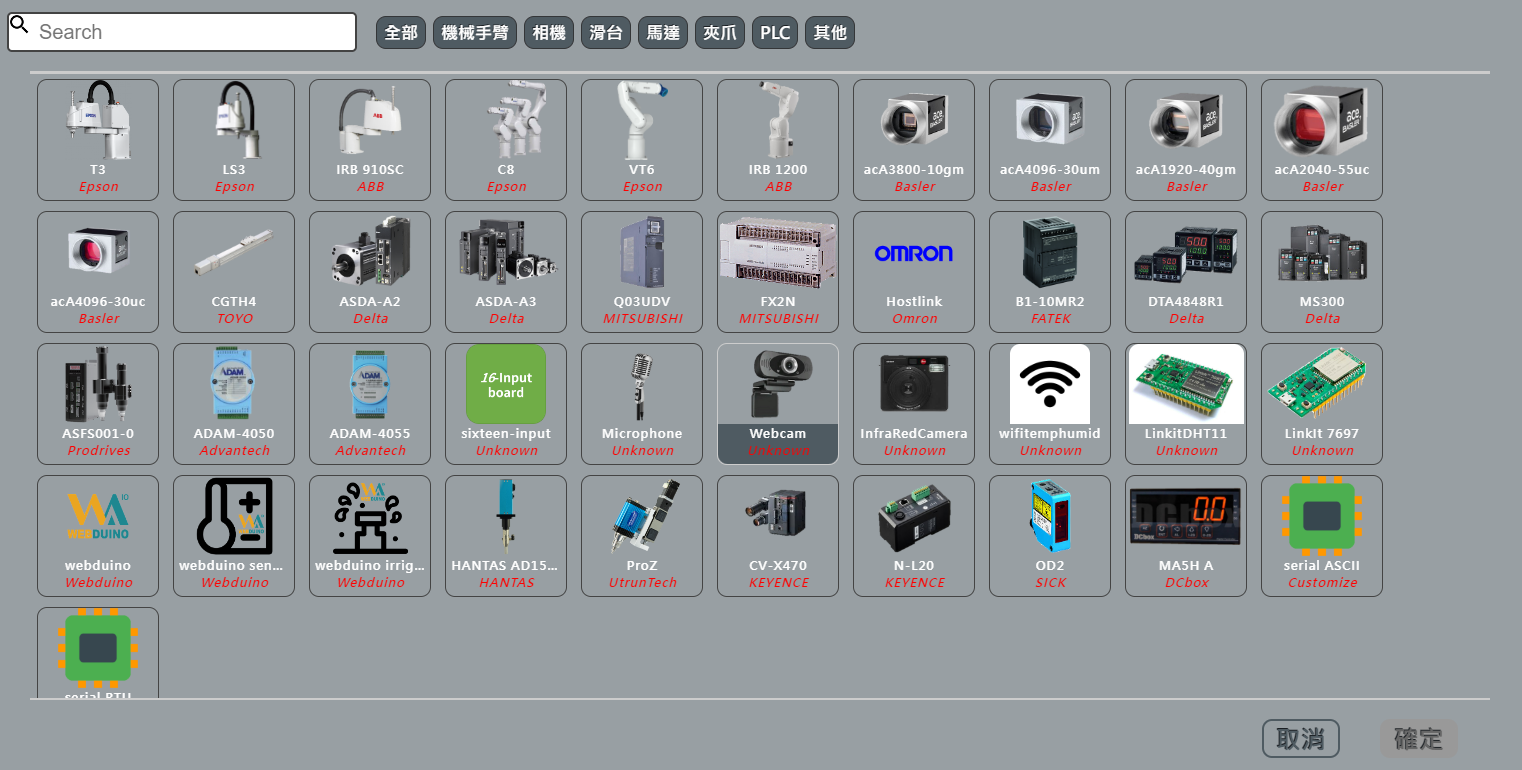The height and width of the screenshot is (770, 1522).
Task: Select the DCbox MA5H A meter
Action: click(x=1186, y=536)
